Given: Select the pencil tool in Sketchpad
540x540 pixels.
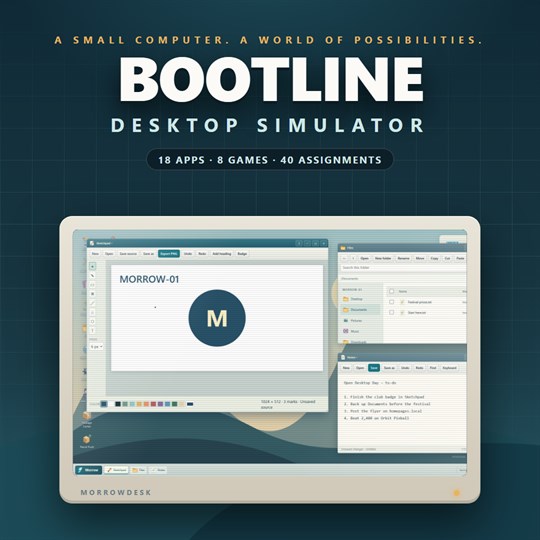Looking at the screenshot, I should point(92,276).
